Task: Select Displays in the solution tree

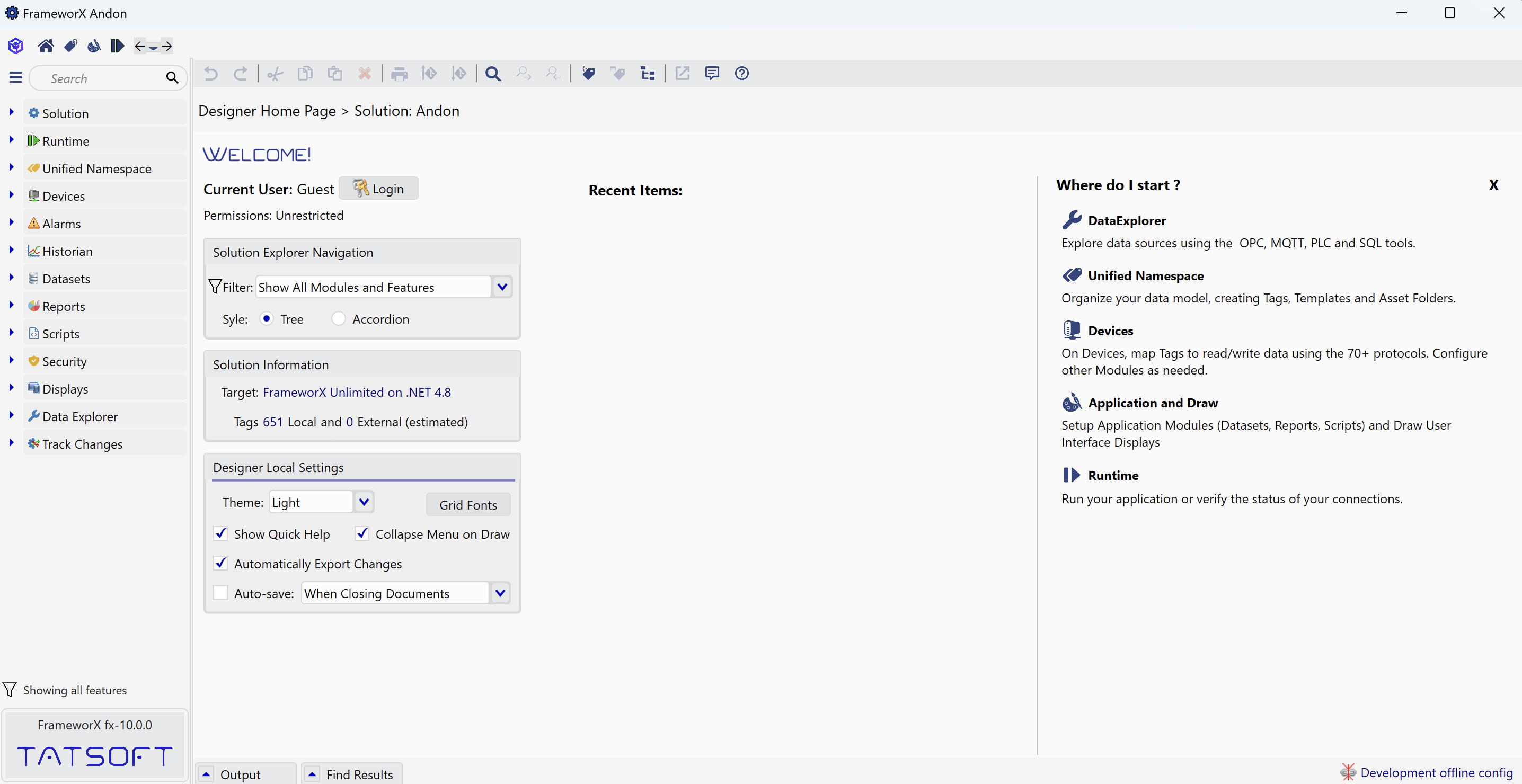Action: (x=105, y=389)
